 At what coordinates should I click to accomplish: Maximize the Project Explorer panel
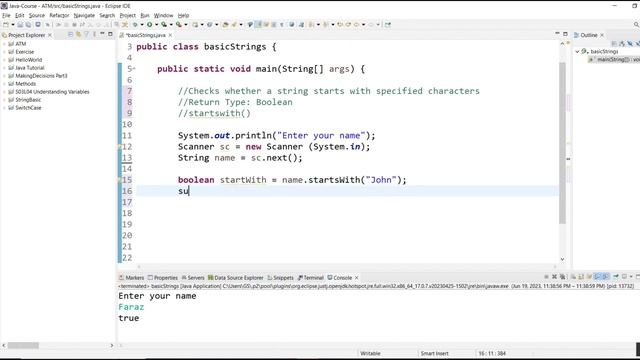pos(110,34)
